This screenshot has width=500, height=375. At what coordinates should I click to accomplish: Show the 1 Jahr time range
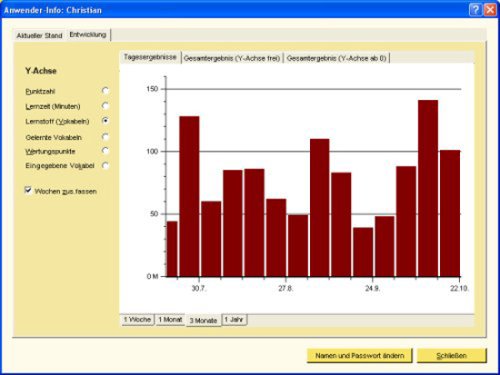pos(234,319)
